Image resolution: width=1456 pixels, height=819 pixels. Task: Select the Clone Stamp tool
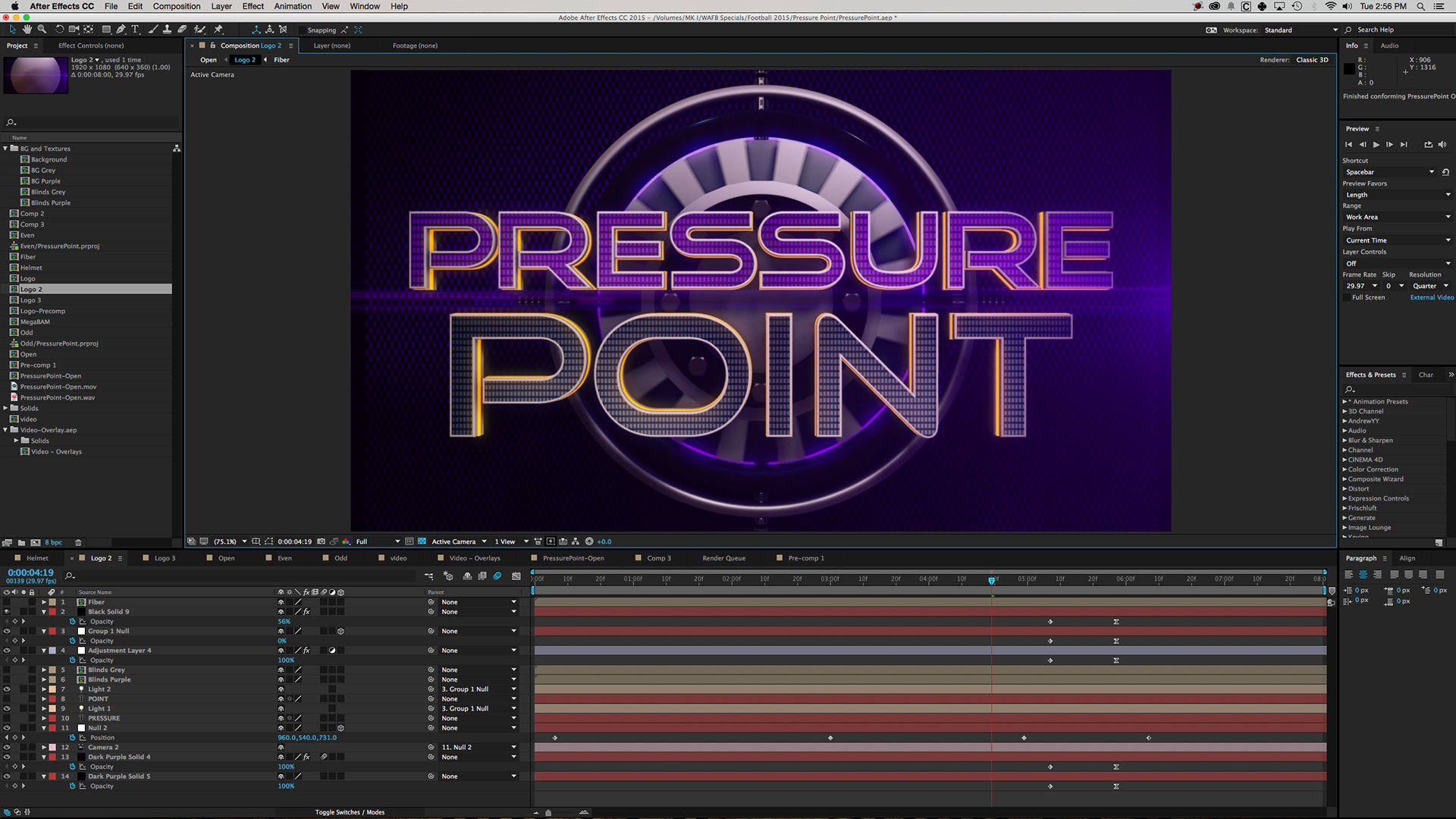tap(167, 30)
